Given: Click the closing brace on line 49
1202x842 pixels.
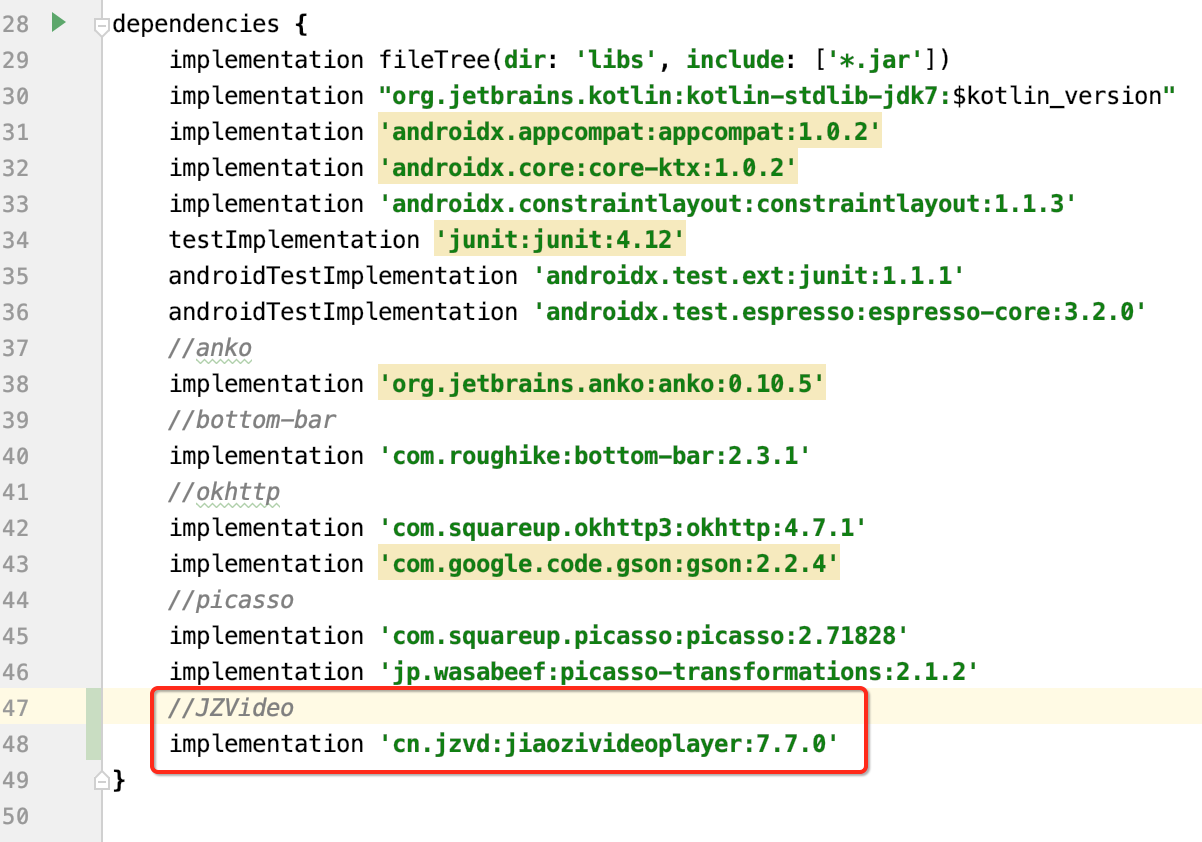Looking at the screenshot, I should pyautogui.click(x=120, y=780).
